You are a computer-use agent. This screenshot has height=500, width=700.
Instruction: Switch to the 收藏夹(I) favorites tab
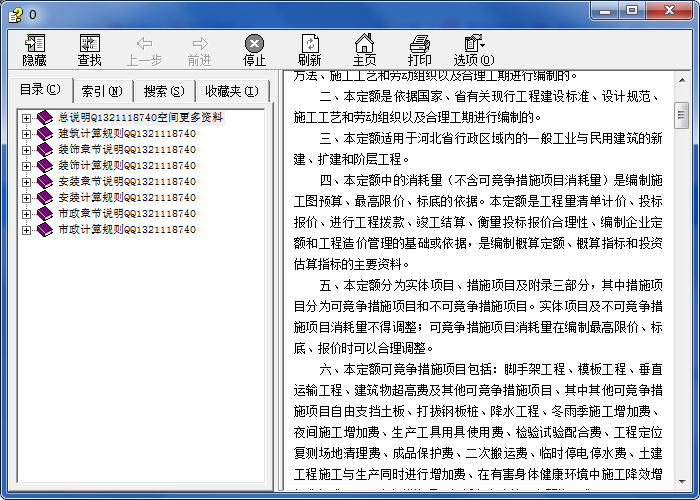232,92
